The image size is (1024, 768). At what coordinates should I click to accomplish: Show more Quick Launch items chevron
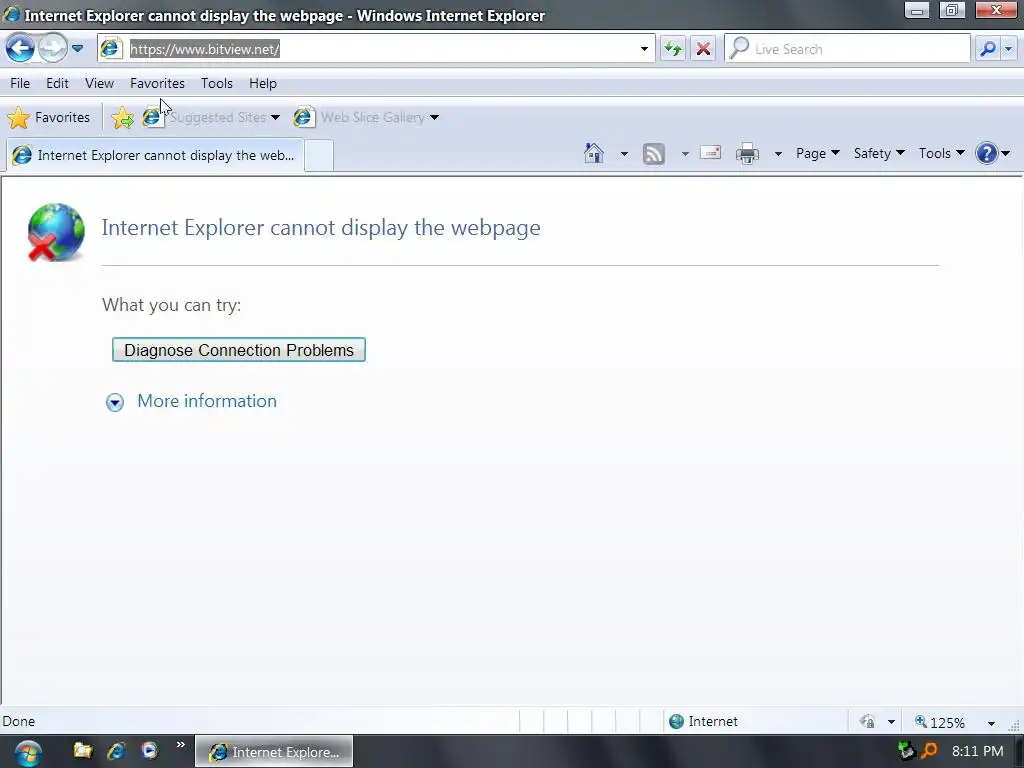180,744
